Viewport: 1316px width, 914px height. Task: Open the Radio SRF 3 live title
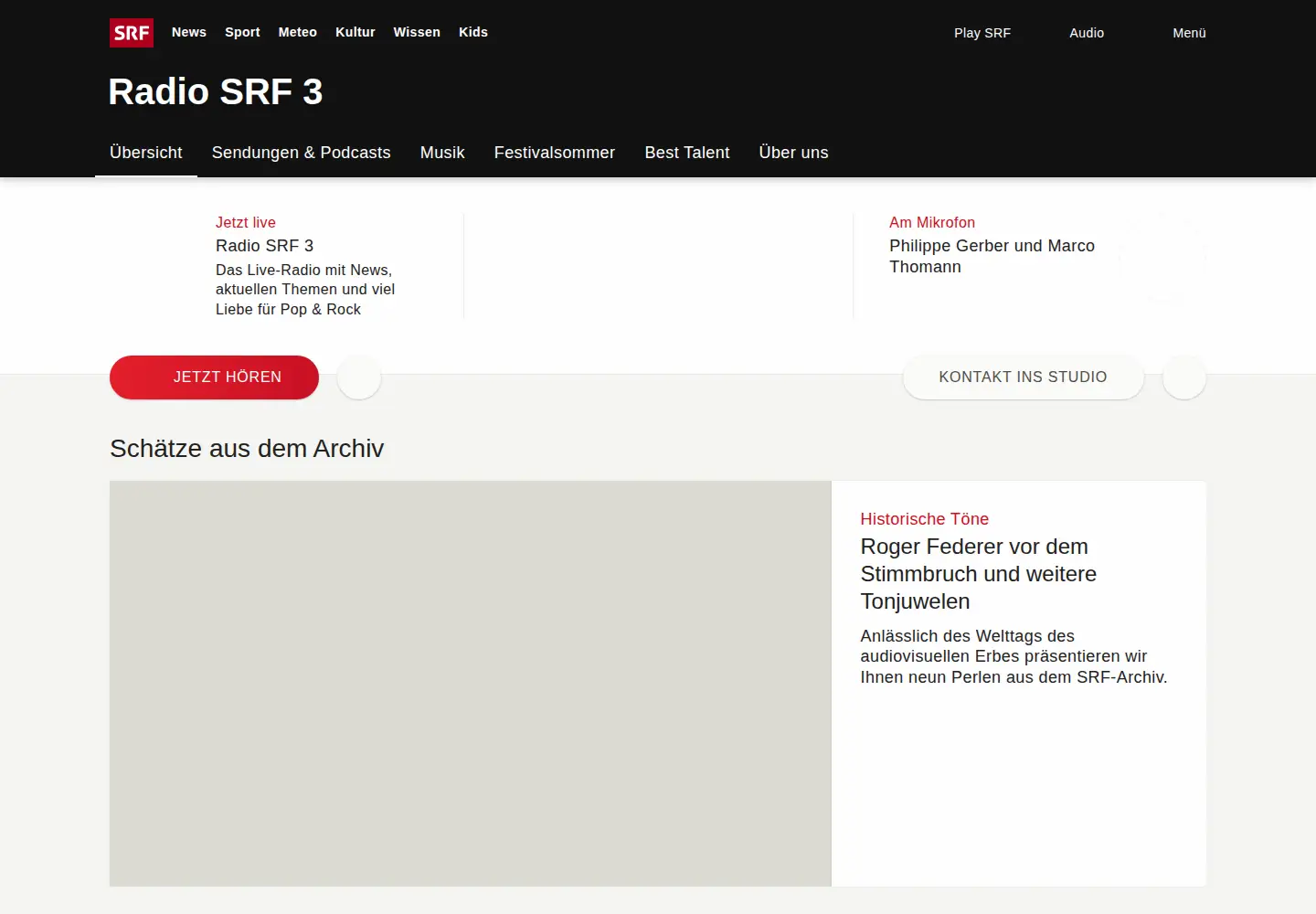tap(264, 246)
